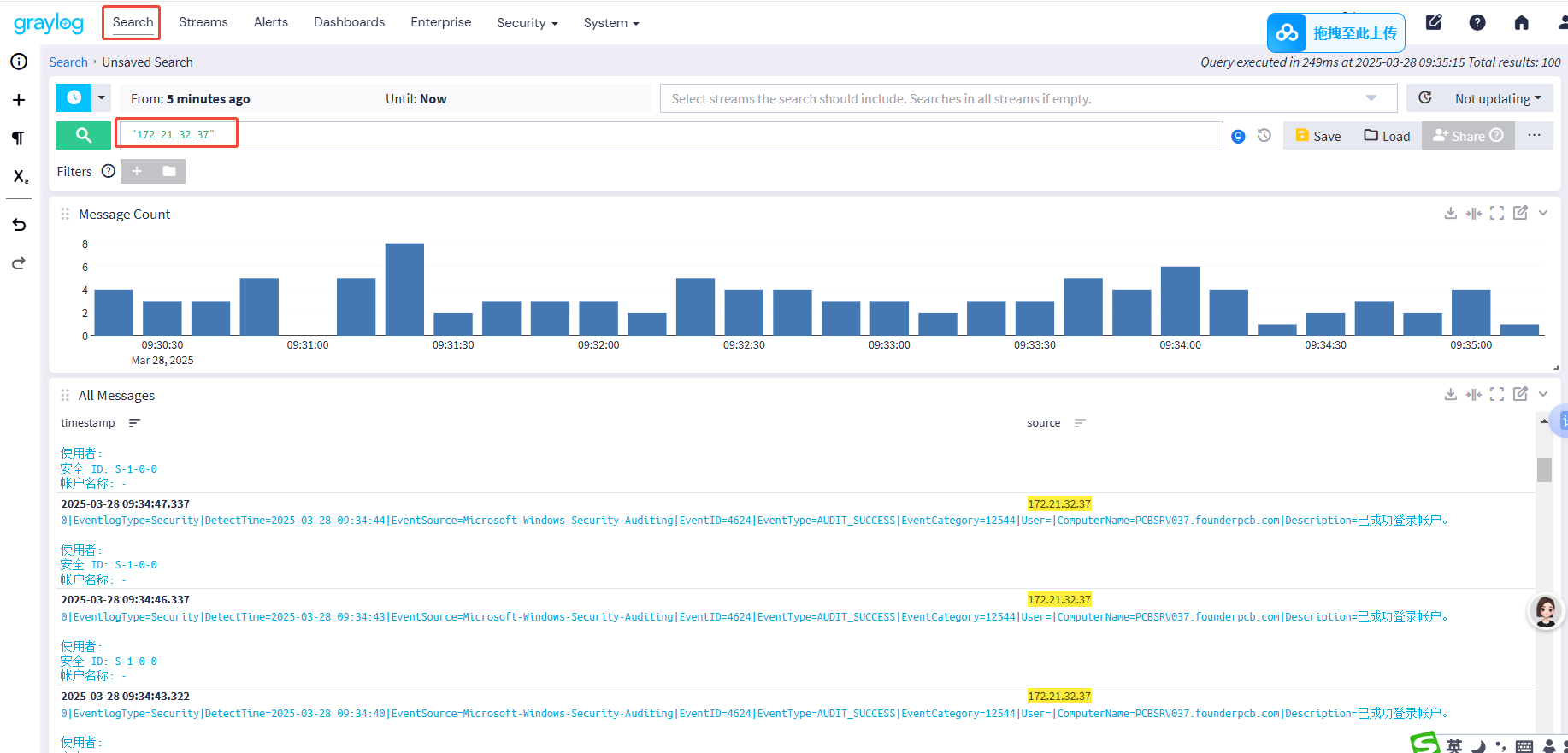This screenshot has height=753, width=1568.
Task: Click the blue clock time range button
Action: (74, 97)
